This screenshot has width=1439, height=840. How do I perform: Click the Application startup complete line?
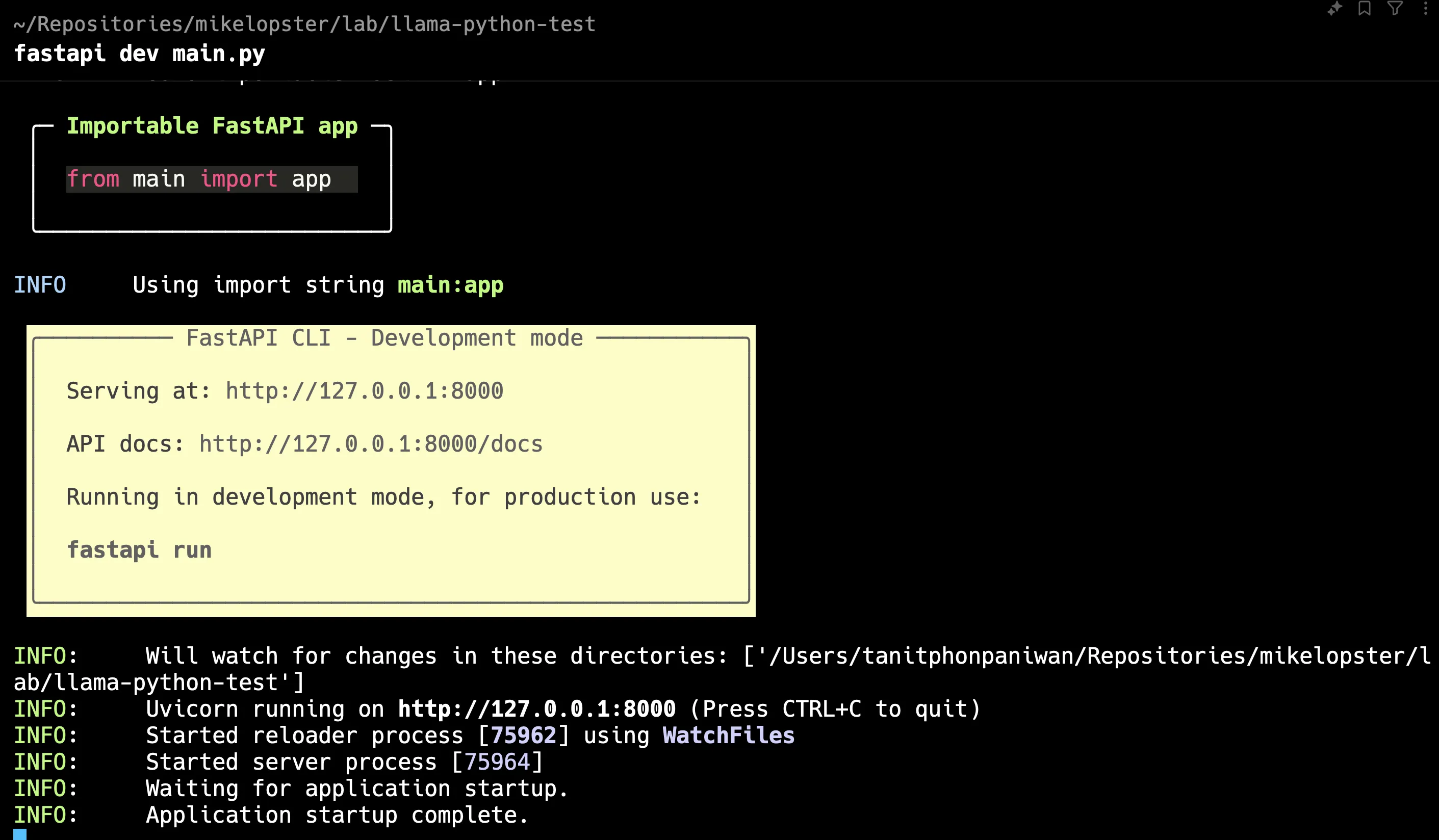click(x=337, y=815)
